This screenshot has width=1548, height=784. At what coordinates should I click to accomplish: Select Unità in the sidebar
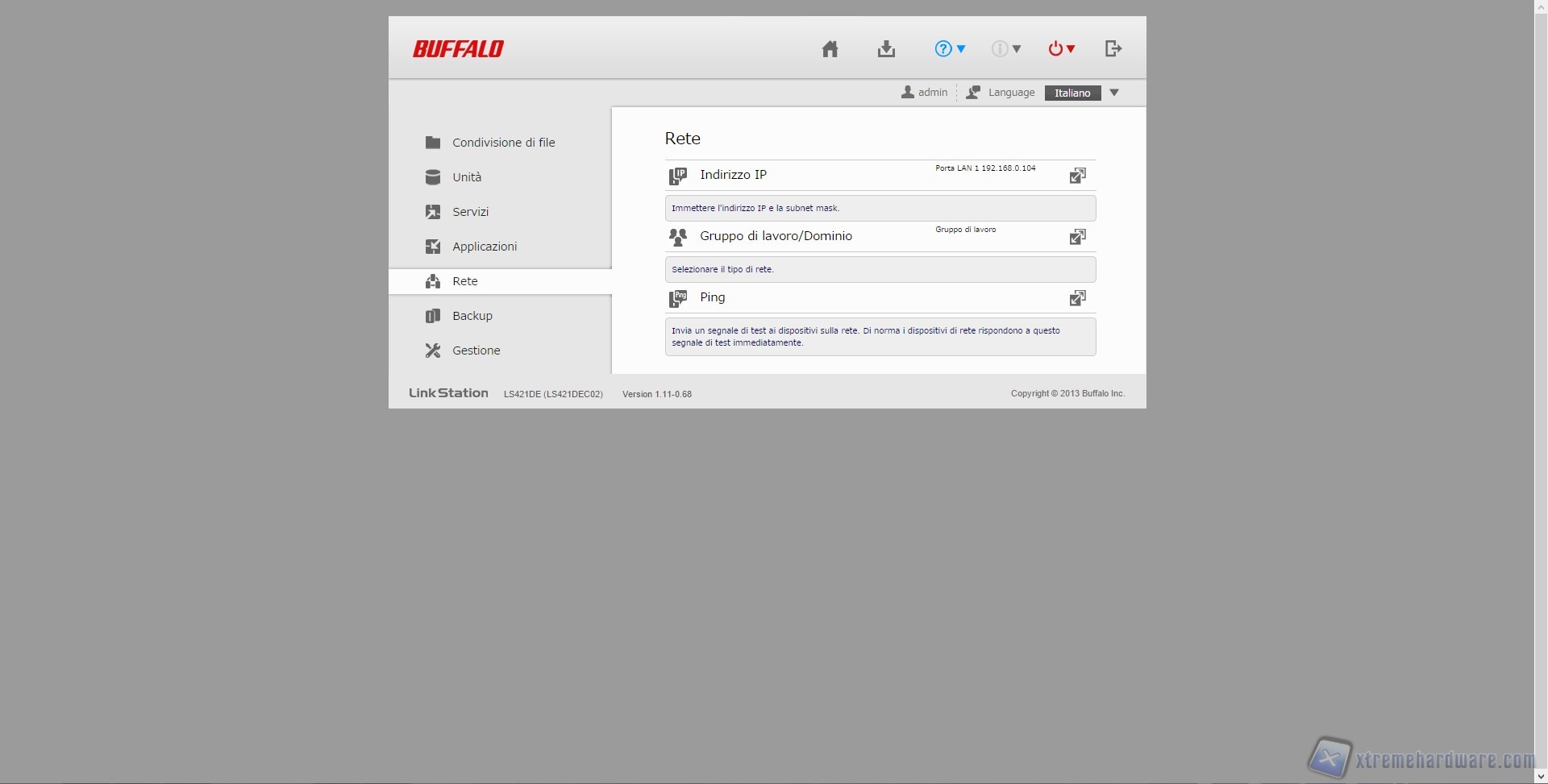(x=466, y=177)
